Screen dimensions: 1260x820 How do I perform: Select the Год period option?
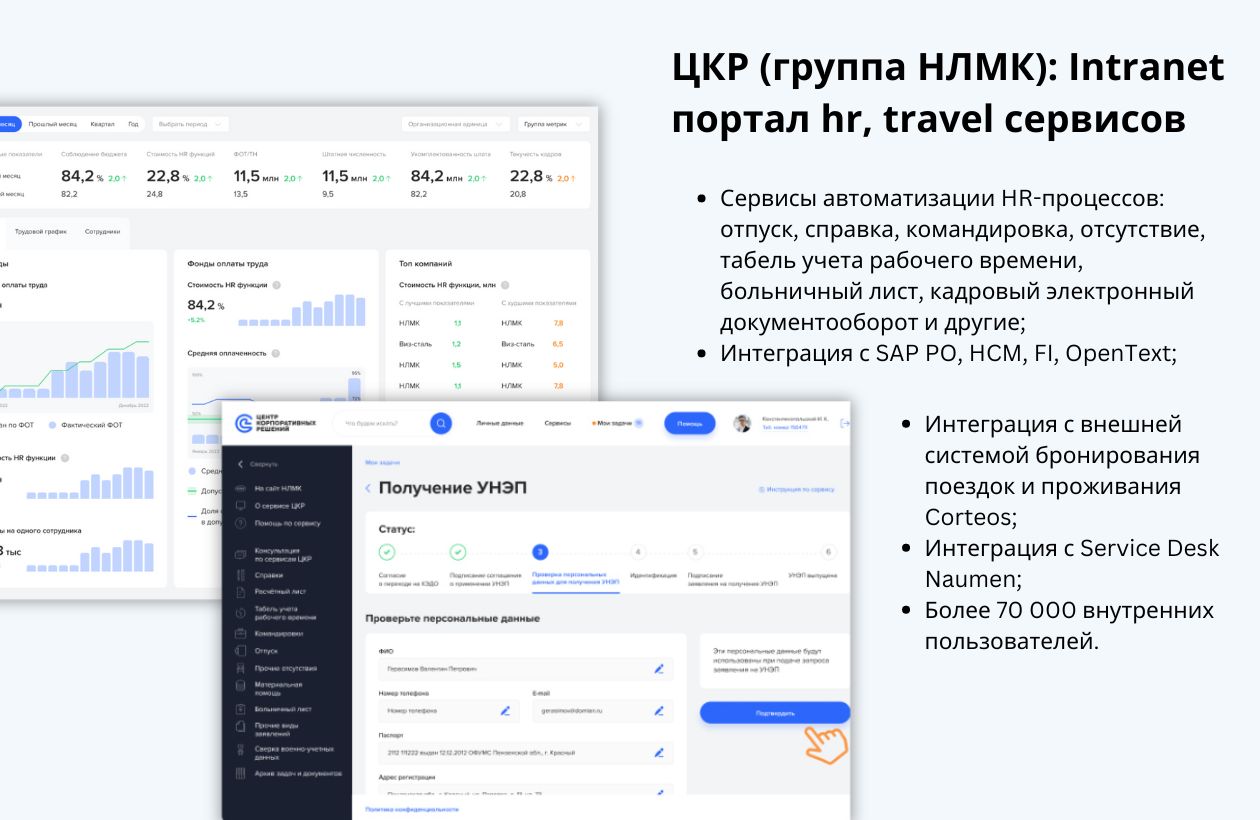pos(133,124)
